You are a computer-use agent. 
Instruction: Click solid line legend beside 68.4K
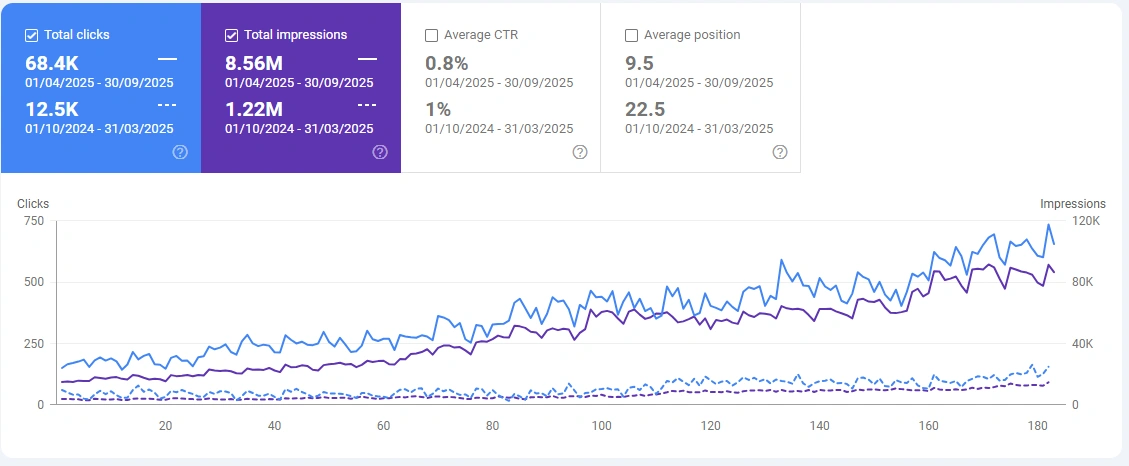tap(167, 60)
